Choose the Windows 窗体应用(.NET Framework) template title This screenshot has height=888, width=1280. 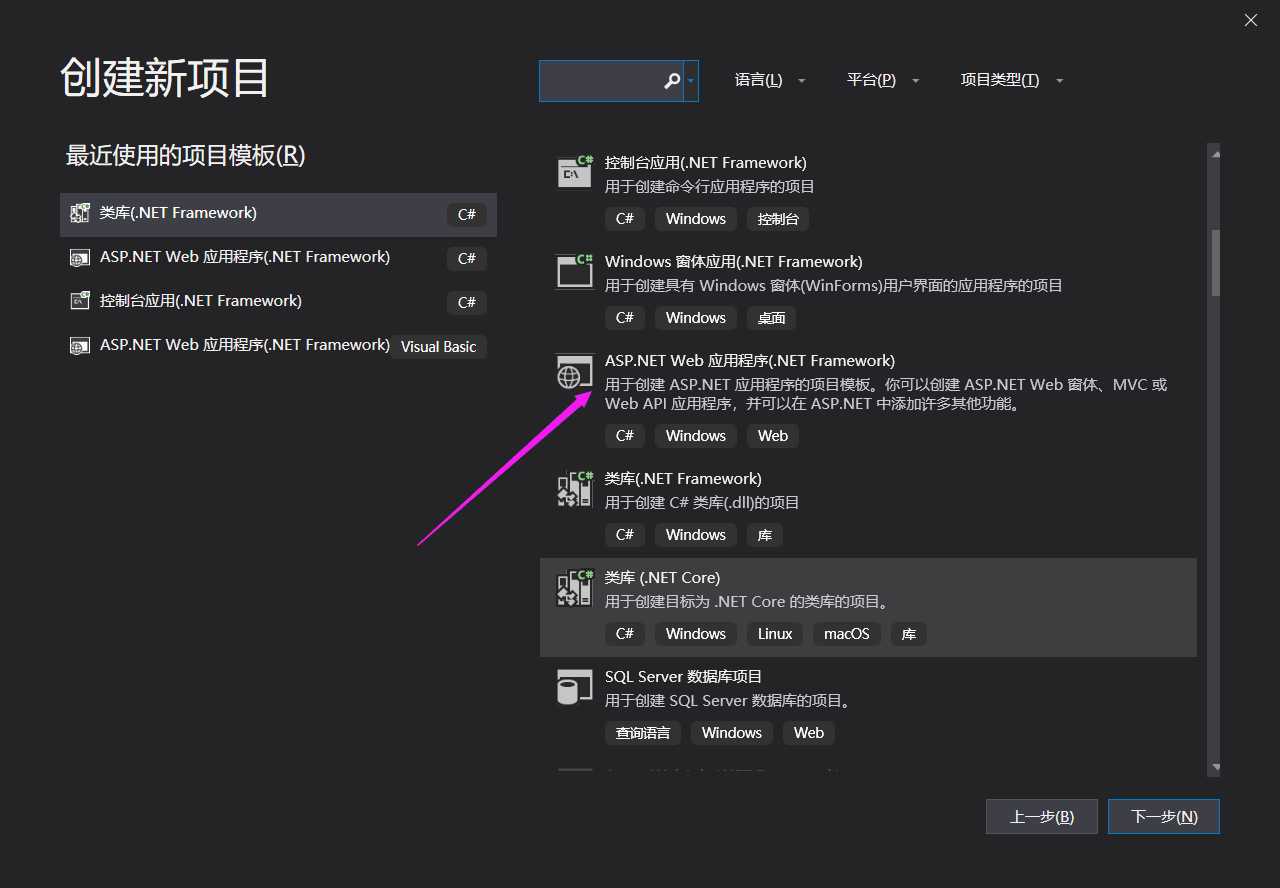734,262
